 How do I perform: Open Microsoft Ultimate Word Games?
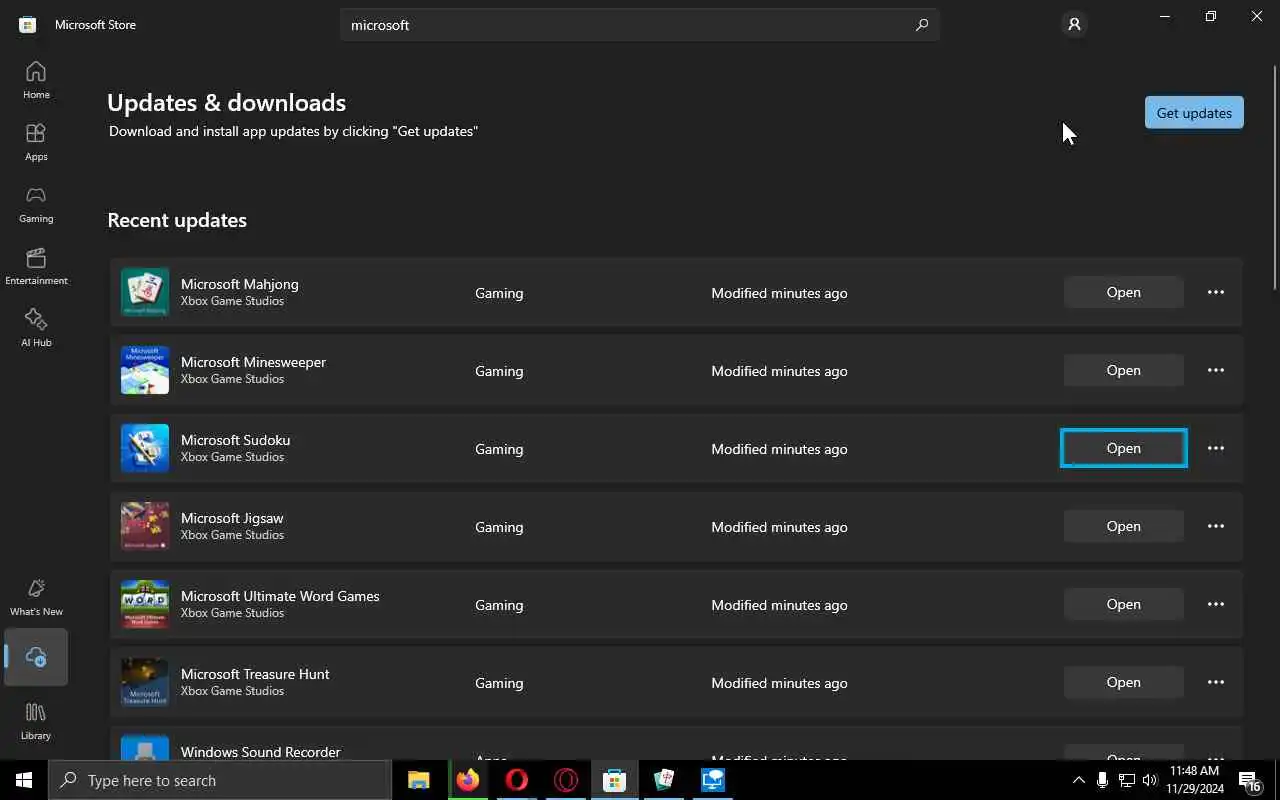[x=1124, y=604]
